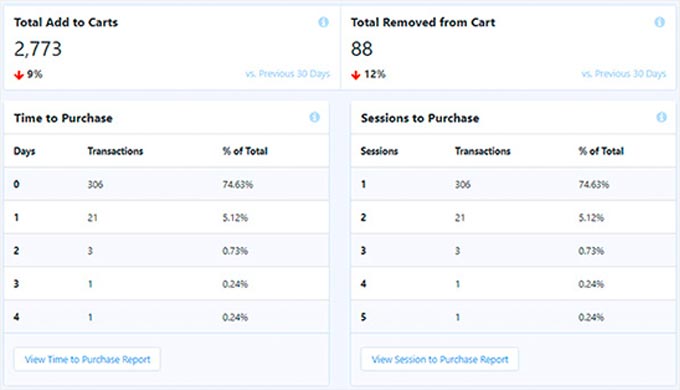Select Days column header in Time to Purchase

[x=24, y=151]
